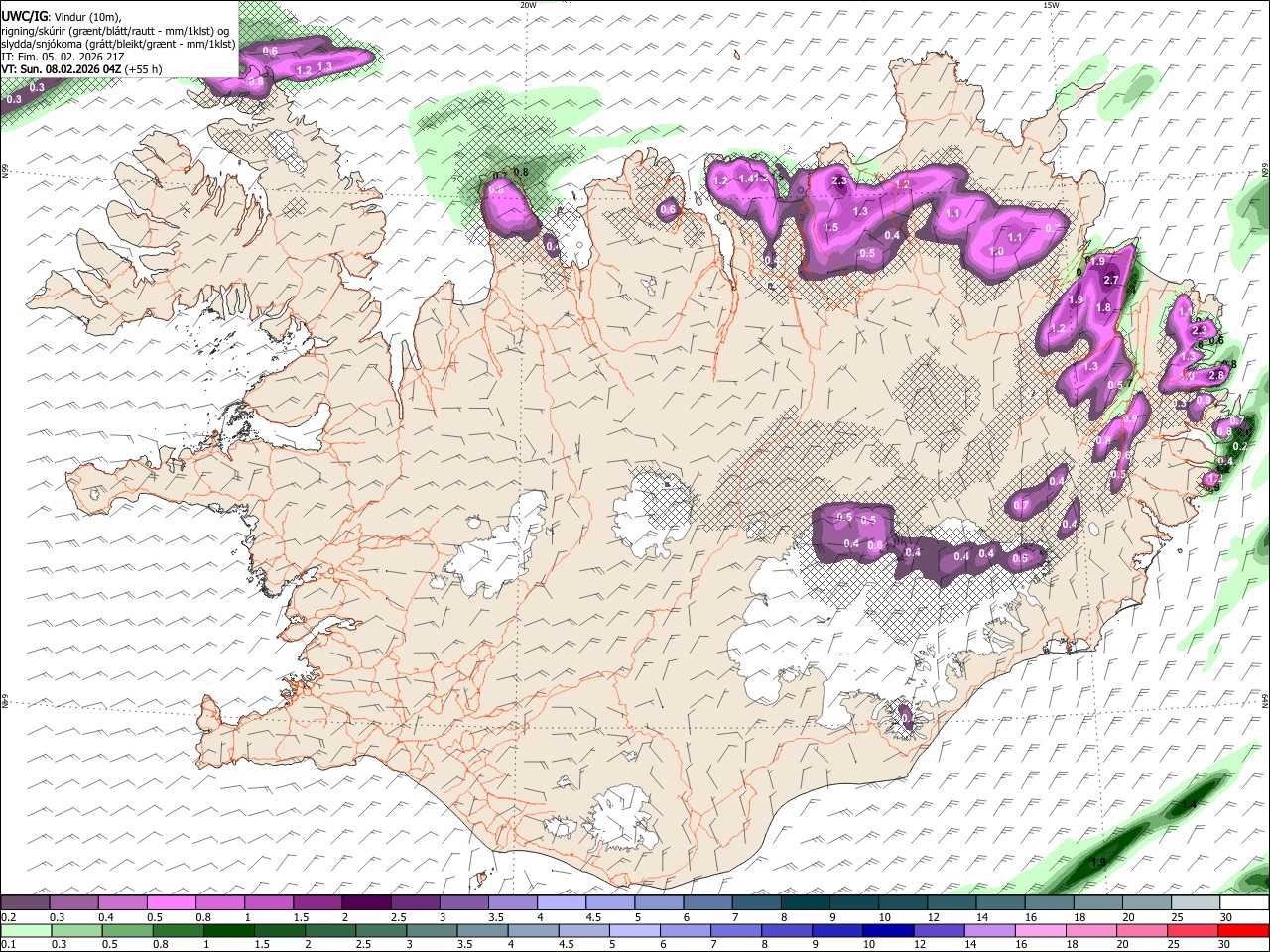Click the greyish-purple 0.2 swatch starting the upper scale
This screenshot has width=1270, height=952.
pyautogui.click(x=25, y=903)
